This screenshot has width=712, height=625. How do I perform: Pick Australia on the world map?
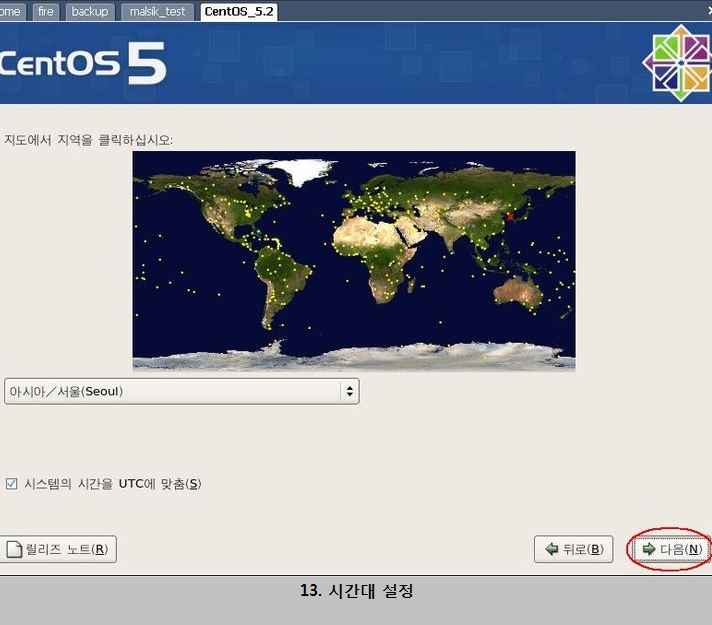coord(519,290)
